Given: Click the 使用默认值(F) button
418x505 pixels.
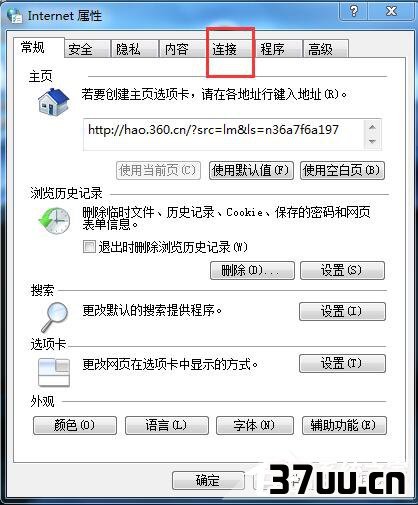Looking at the screenshot, I should tap(251, 171).
